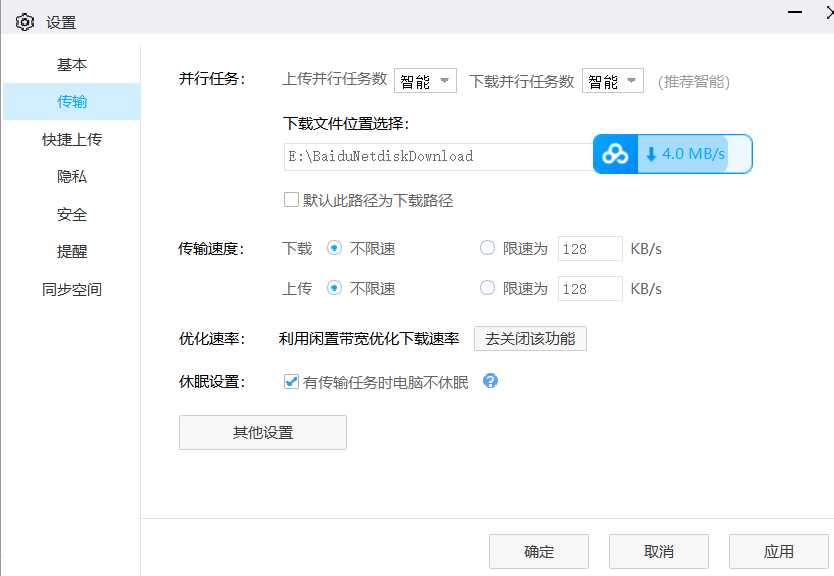Switch to the 快捷上传 tab
This screenshot has height=576, width=834.
[x=72, y=138]
